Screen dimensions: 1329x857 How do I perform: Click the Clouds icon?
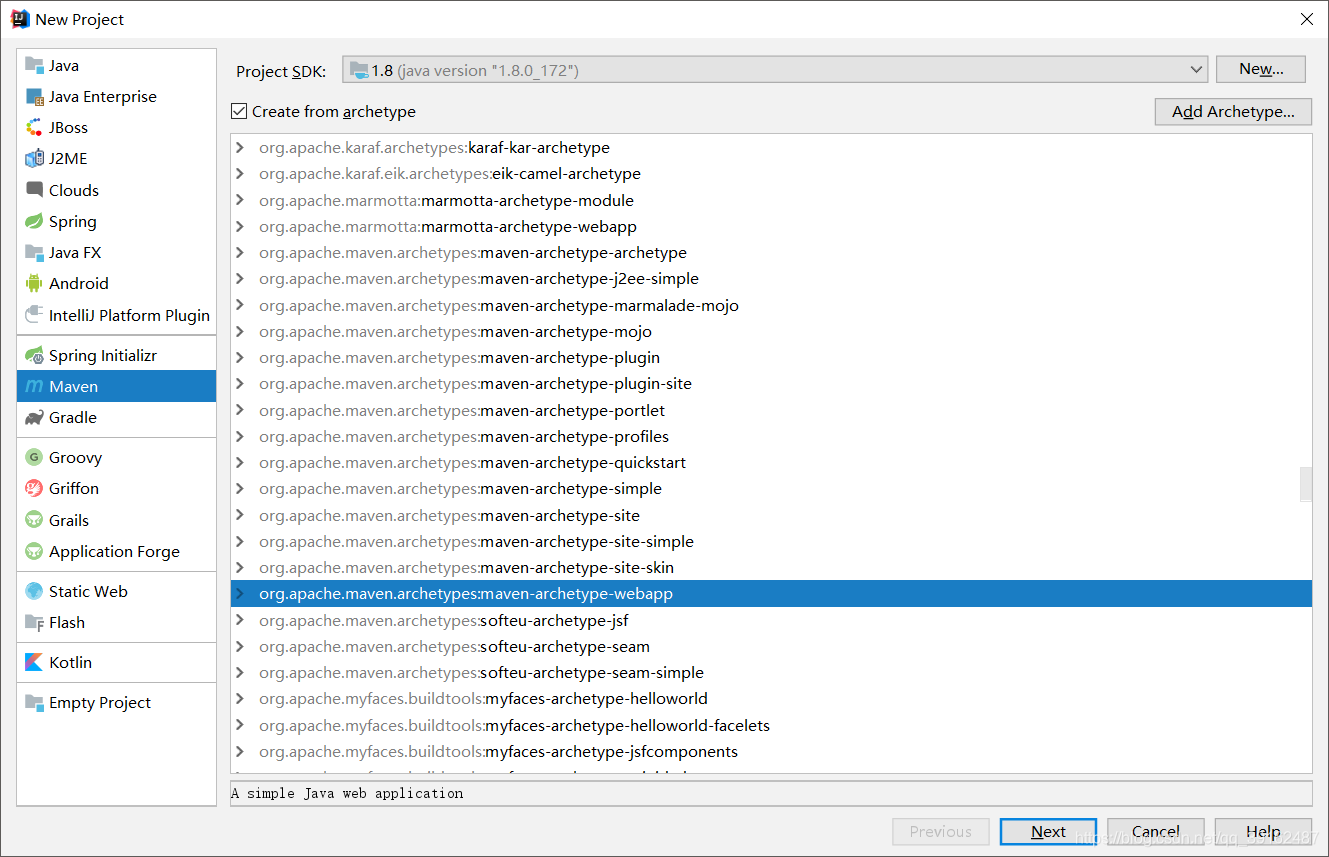[x=34, y=190]
